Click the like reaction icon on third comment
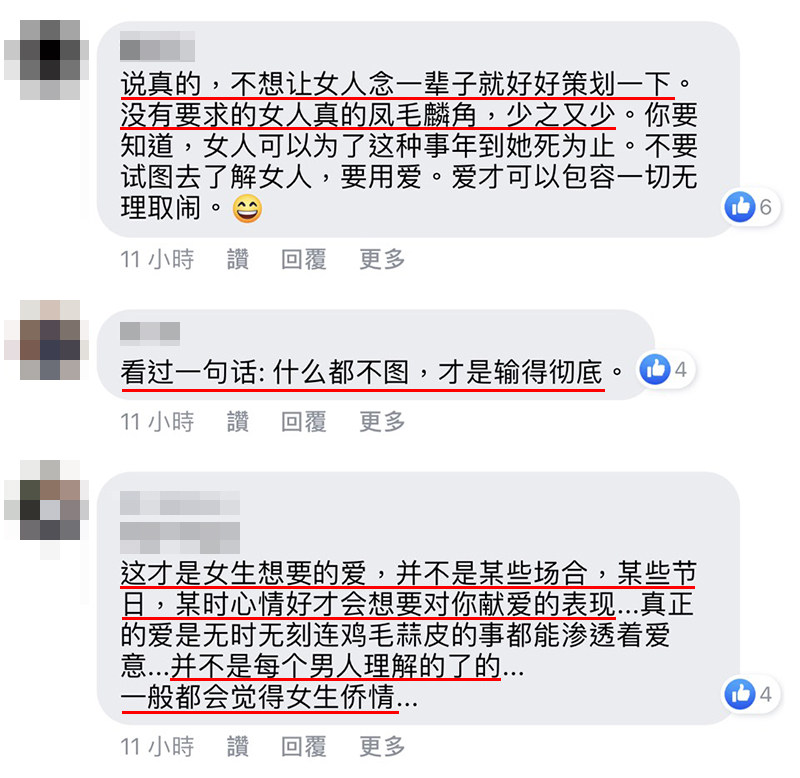The height and width of the screenshot is (778, 800). 740,694
